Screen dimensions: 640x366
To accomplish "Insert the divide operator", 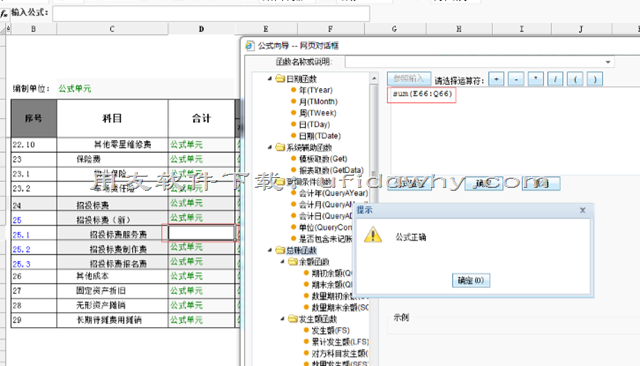I will pos(555,79).
